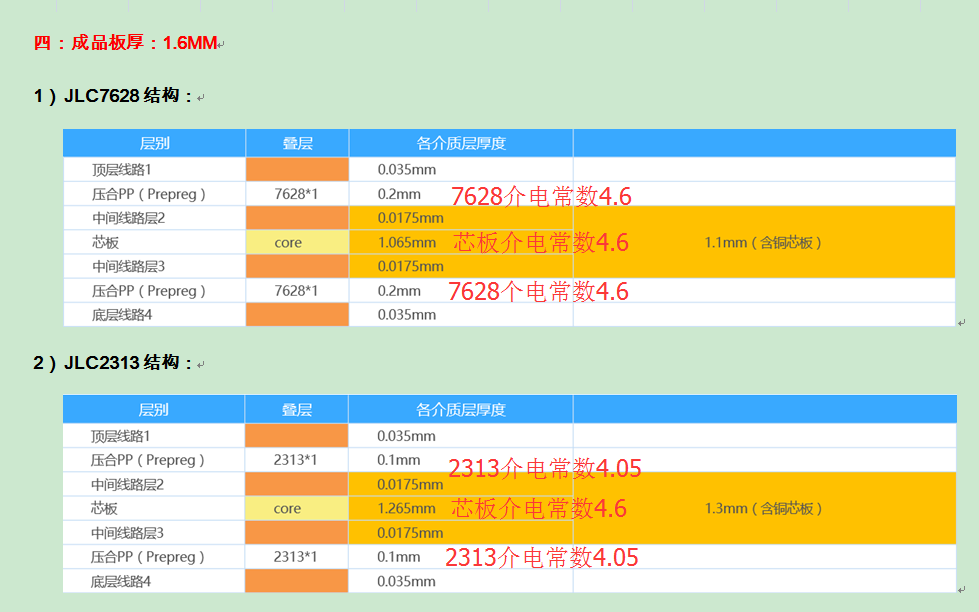Click orange 叠层 cell beside 顶层线路1 in JLC7628 table
The image size is (979, 612).
click(297, 170)
